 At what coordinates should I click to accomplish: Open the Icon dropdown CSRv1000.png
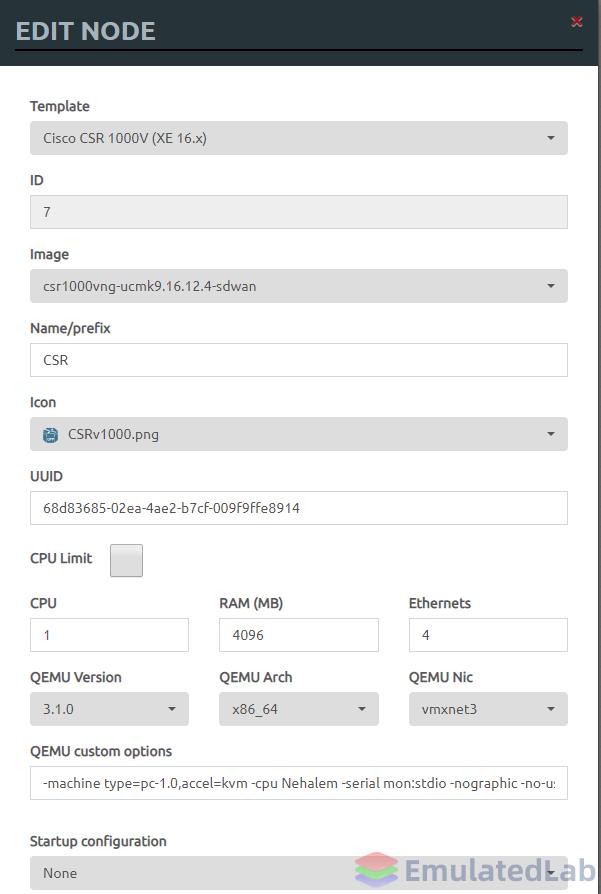pos(299,434)
